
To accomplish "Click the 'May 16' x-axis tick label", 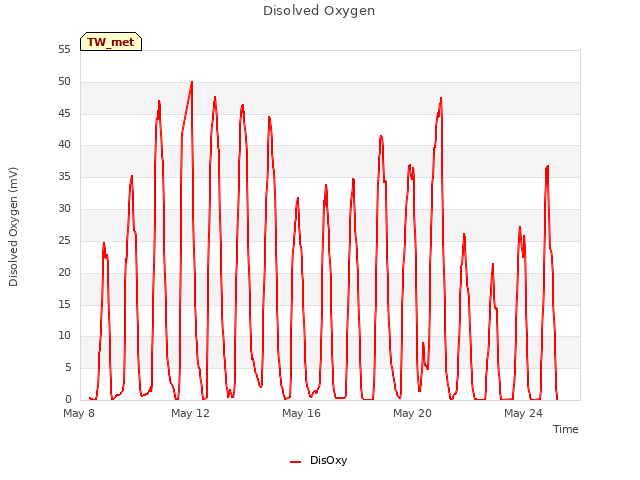I will click(301, 413).
